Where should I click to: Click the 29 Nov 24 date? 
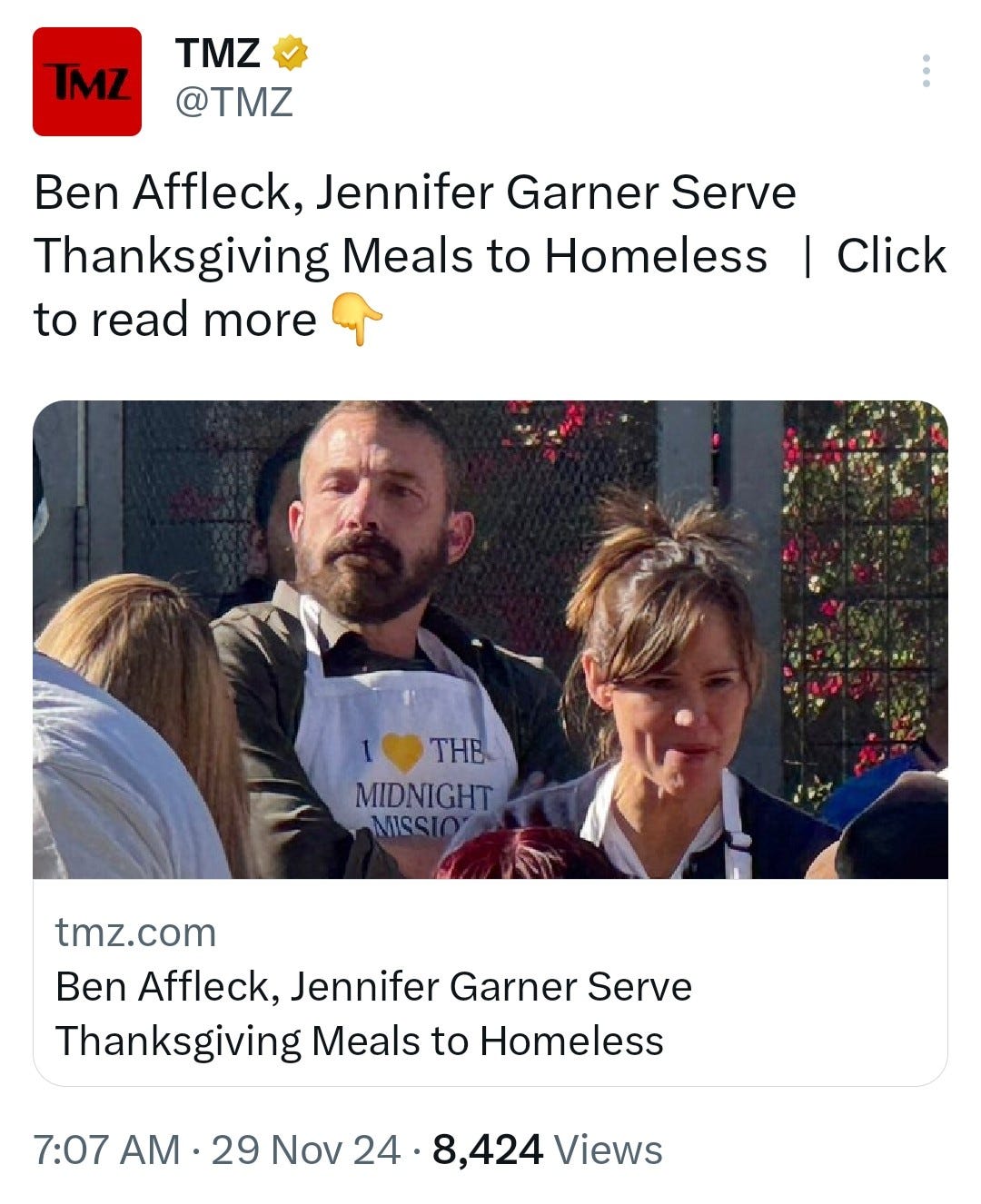305,1150
